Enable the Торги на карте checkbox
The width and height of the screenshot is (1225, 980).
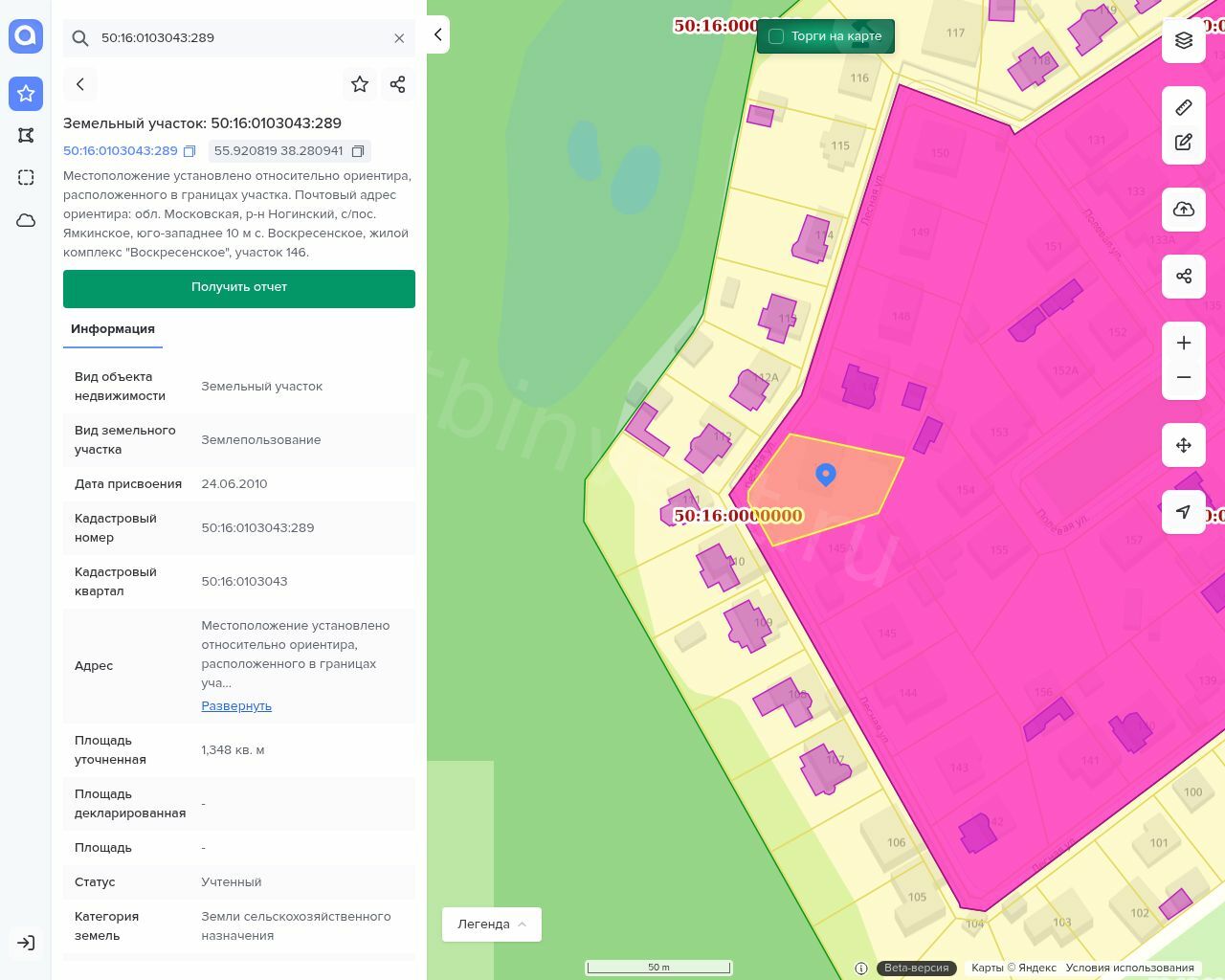pos(776,36)
